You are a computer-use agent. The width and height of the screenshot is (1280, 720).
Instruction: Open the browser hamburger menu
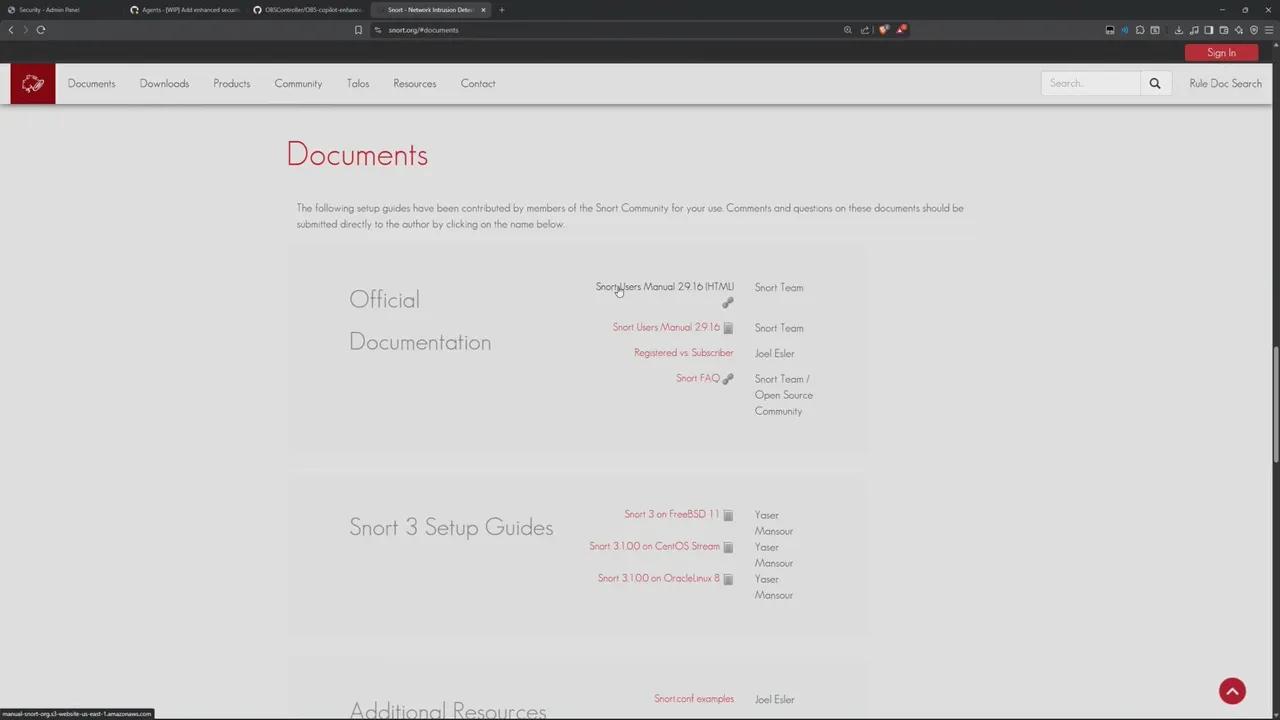click(x=1269, y=30)
